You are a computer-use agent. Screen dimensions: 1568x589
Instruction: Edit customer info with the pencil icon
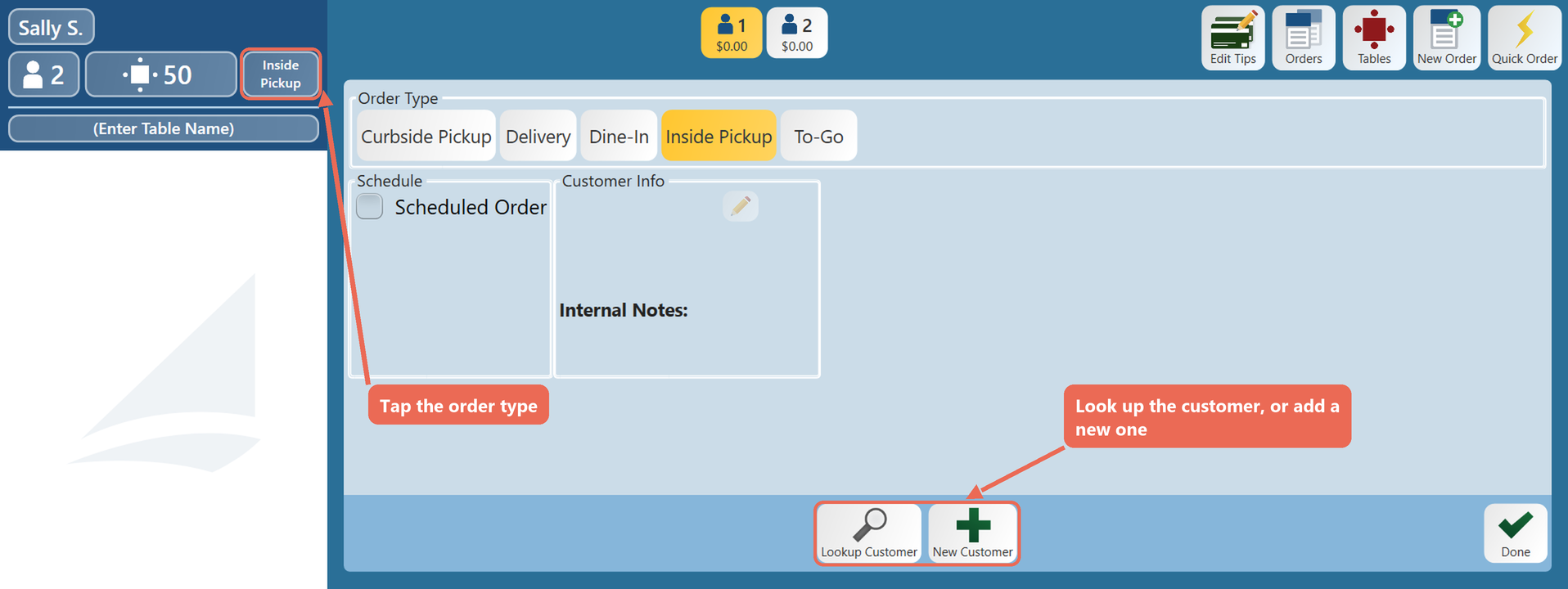tap(741, 206)
